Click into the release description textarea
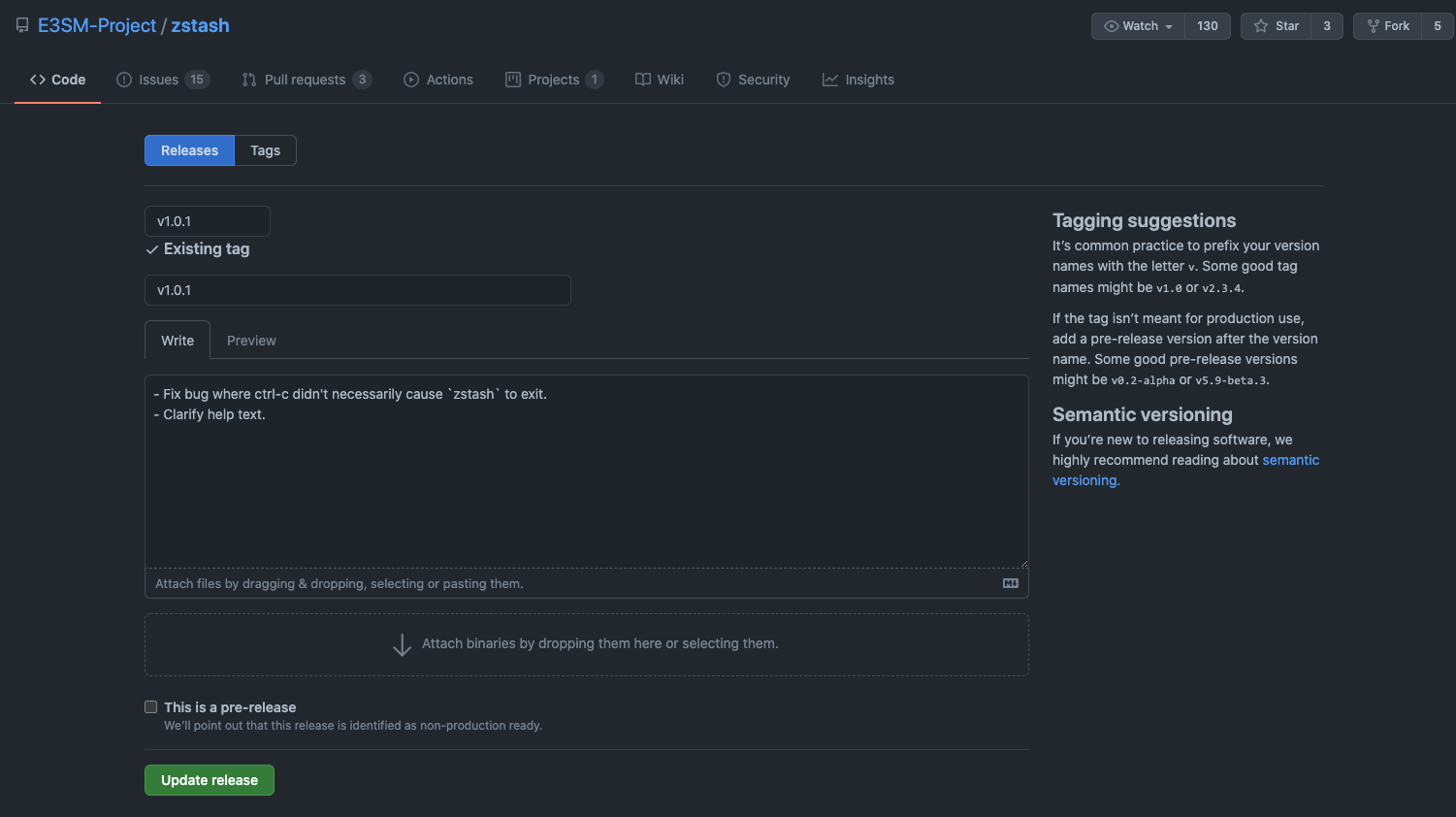The width and height of the screenshot is (1456, 817). tap(587, 472)
